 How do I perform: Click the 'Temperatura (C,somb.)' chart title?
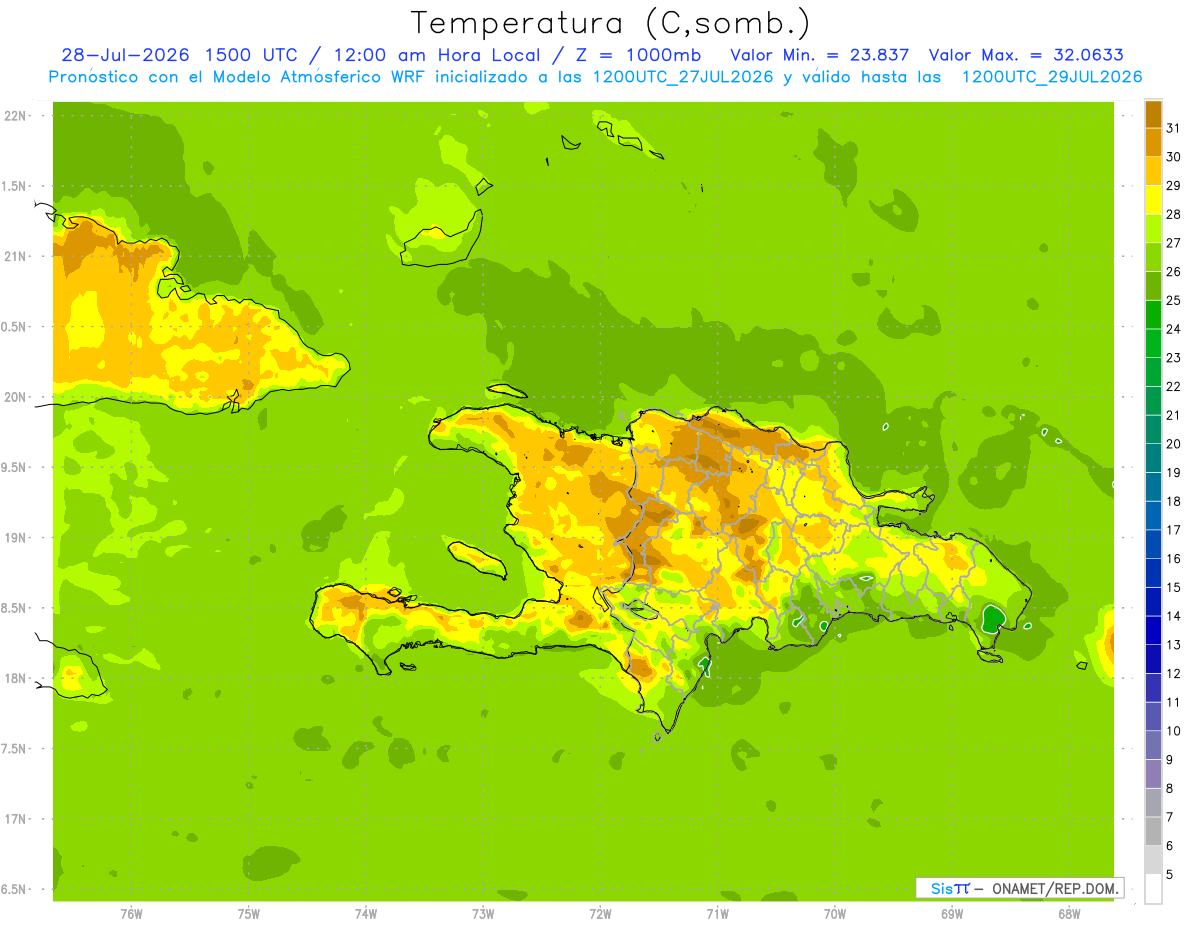[x=610, y=23]
